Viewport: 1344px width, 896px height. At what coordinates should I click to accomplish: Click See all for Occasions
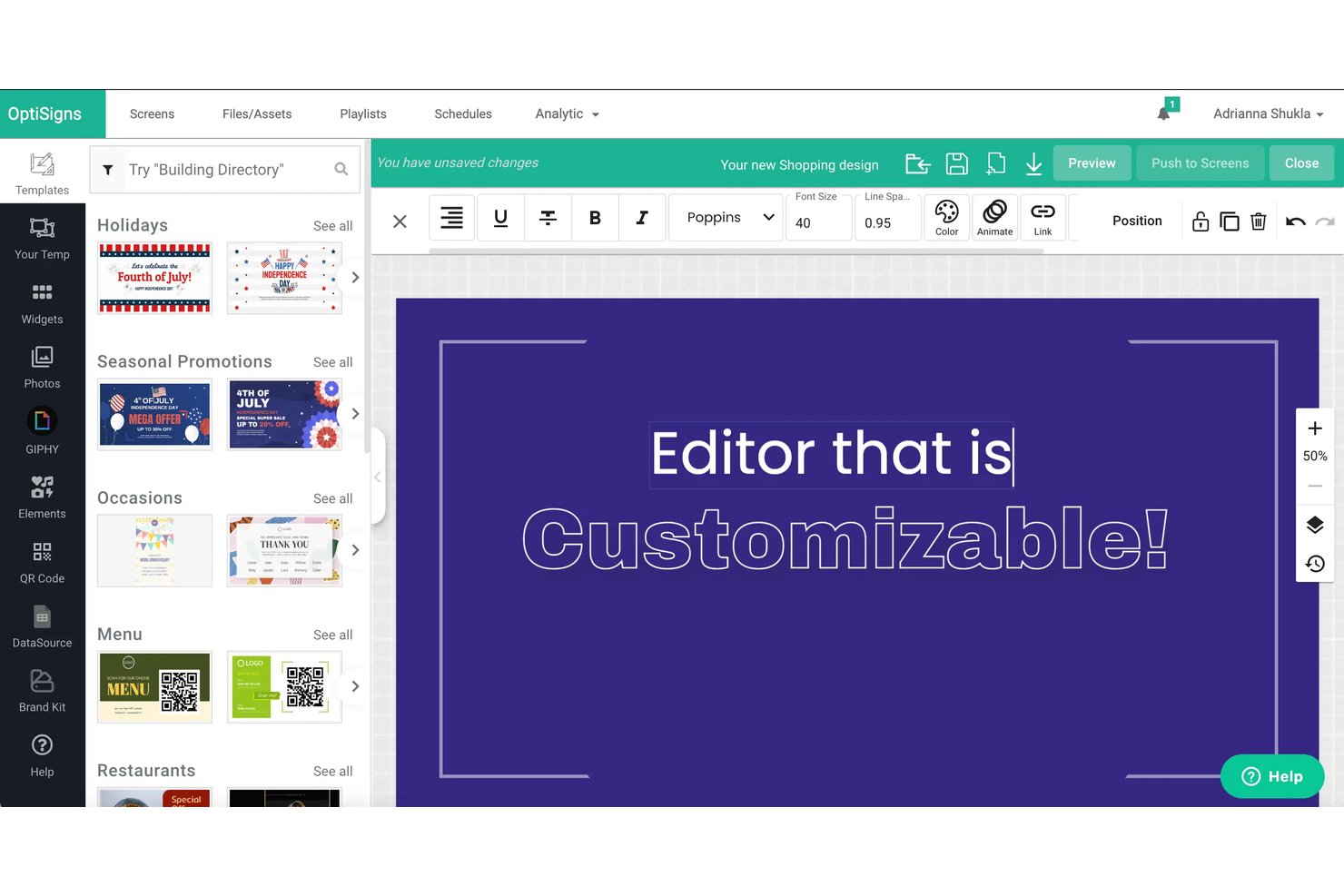(333, 498)
